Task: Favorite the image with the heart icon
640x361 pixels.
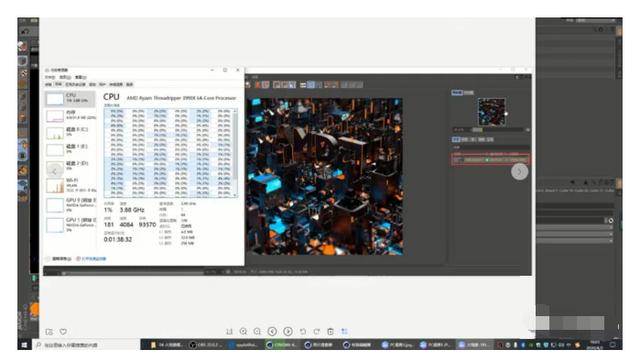Action: tap(63, 332)
